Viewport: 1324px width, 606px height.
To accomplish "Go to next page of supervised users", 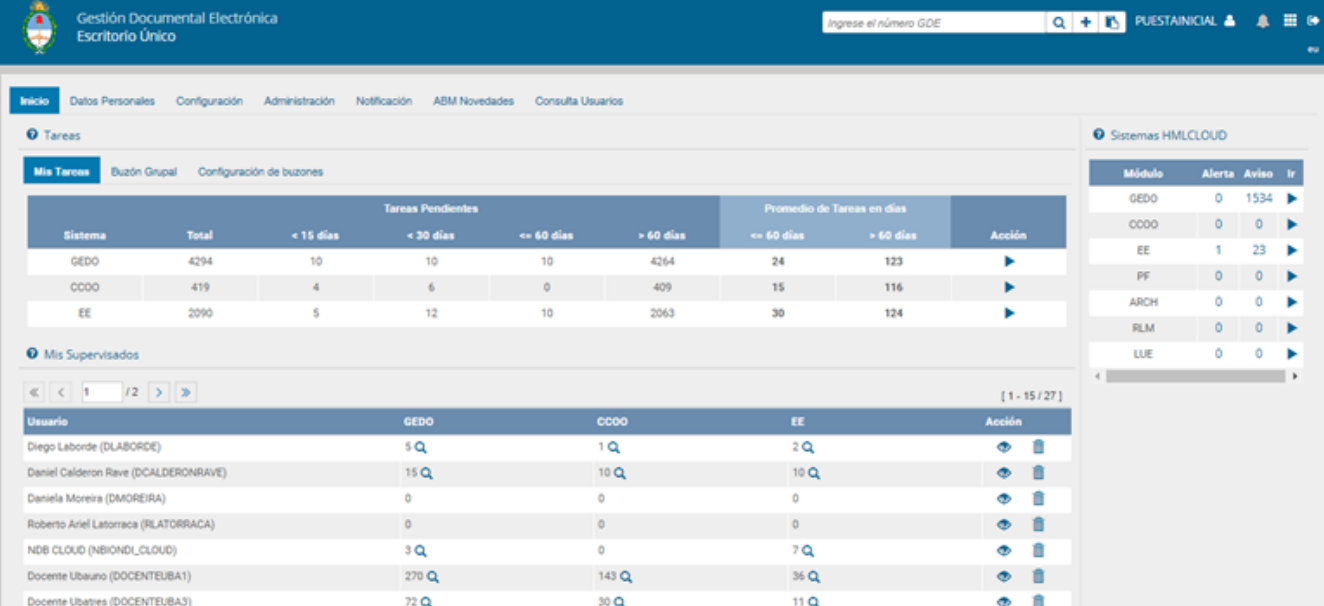I will pyautogui.click(x=159, y=393).
